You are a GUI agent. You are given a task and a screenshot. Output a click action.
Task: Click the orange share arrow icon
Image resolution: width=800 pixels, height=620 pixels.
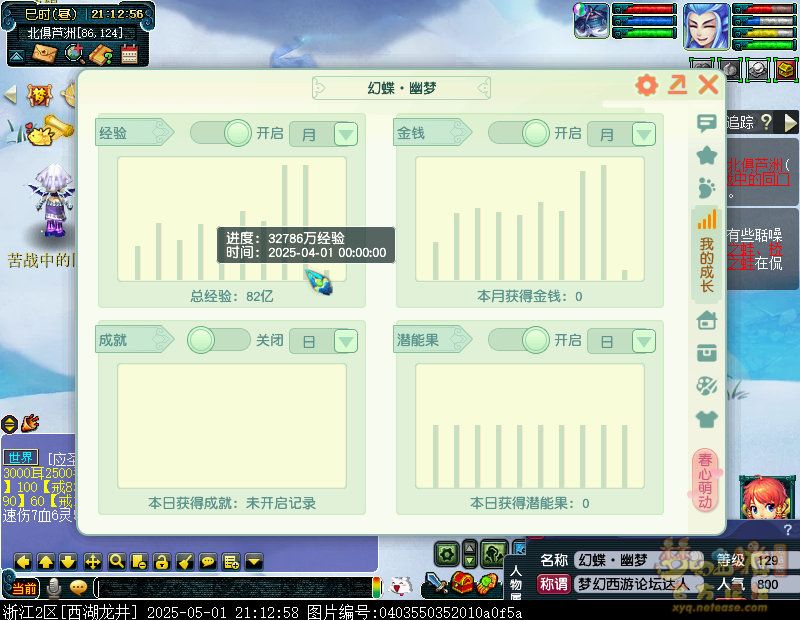678,85
